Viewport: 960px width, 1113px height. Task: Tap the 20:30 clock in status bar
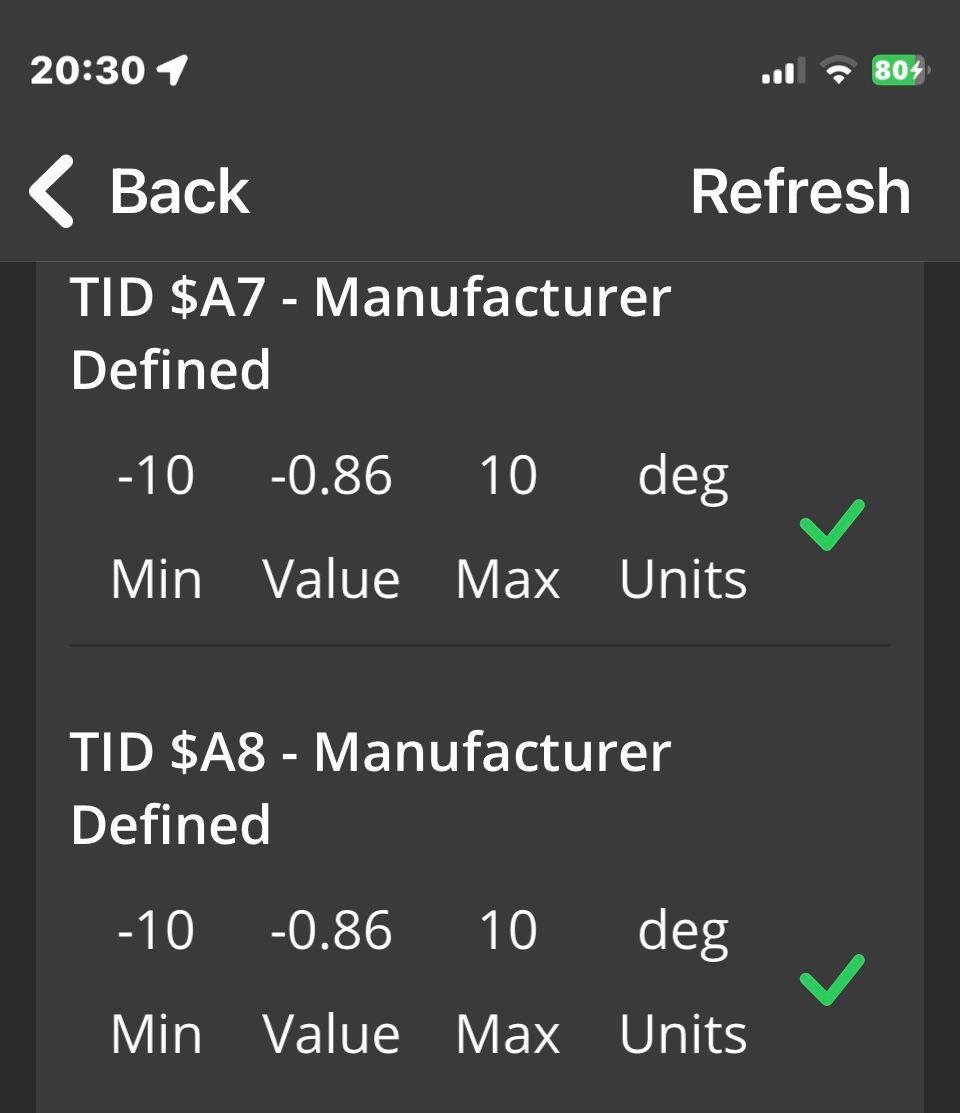pyautogui.click(x=88, y=71)
